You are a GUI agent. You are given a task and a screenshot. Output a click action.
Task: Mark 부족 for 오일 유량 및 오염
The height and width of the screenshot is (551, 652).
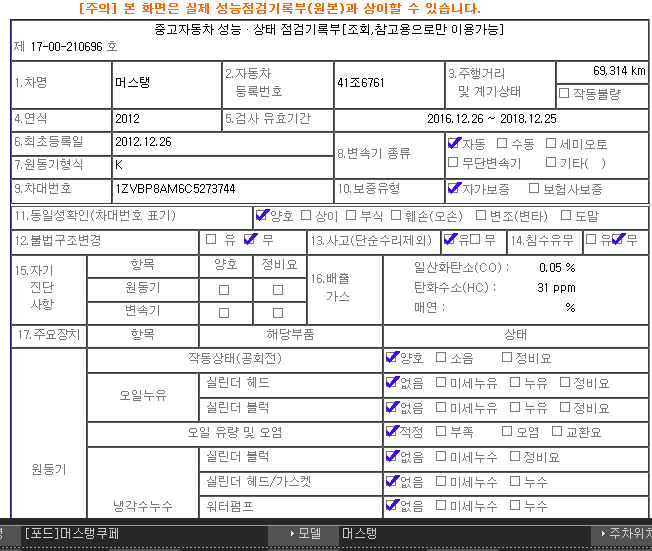click(441, 432)
